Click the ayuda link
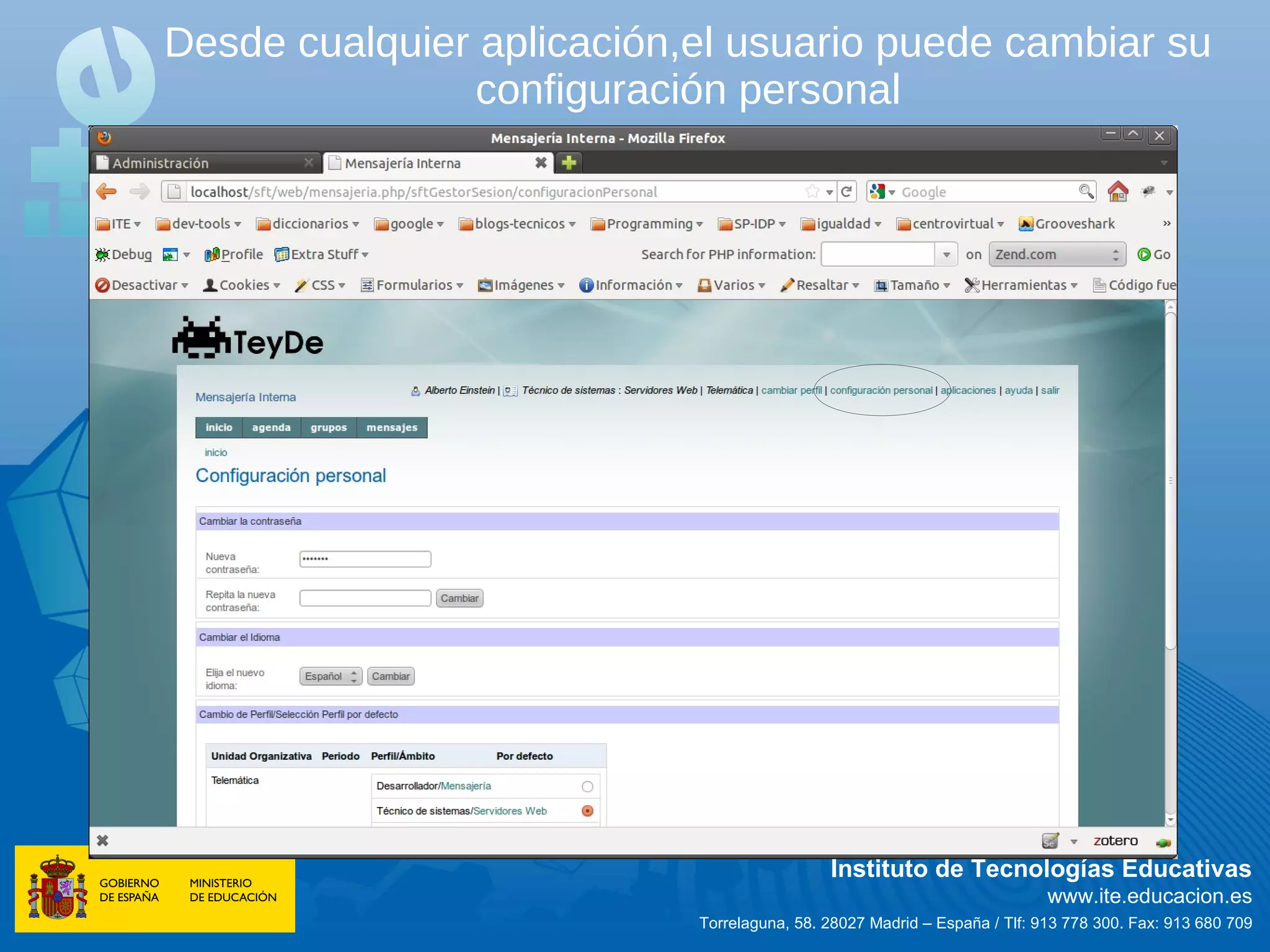 coord(1018,390)
